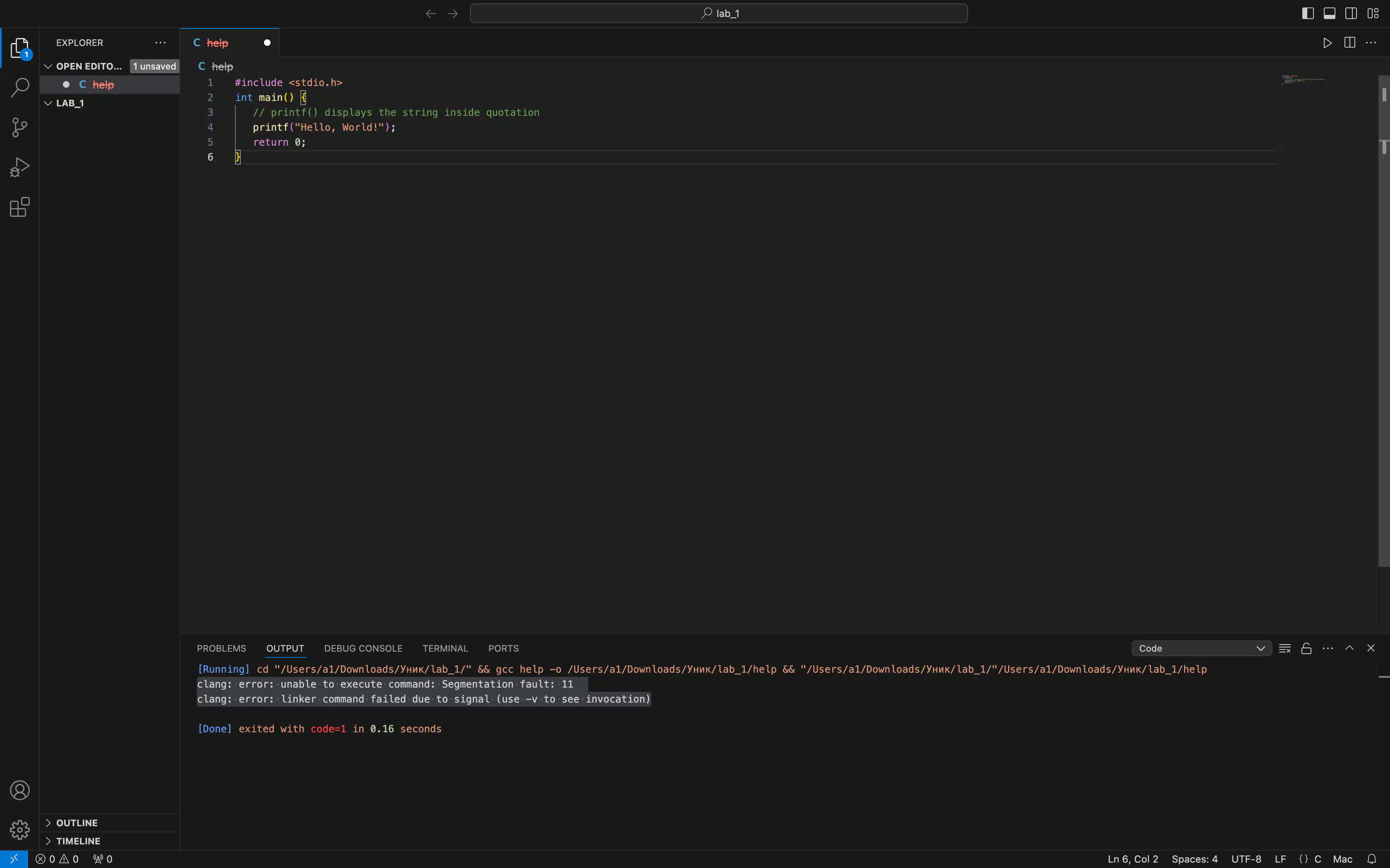Open Mac configuration status bar item
Screen dimensions: 1390x868
[x=1342, y=859]
